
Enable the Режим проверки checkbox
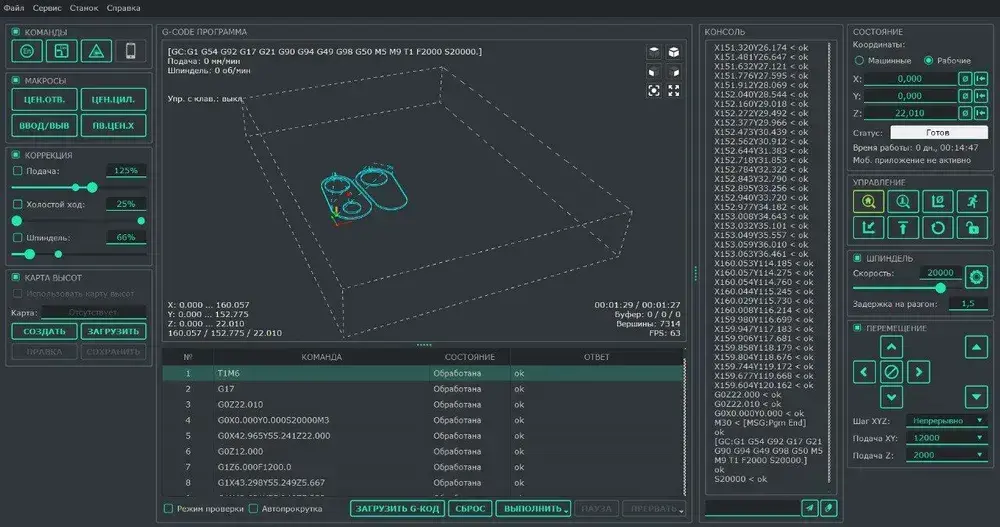[x=169, y=509]
